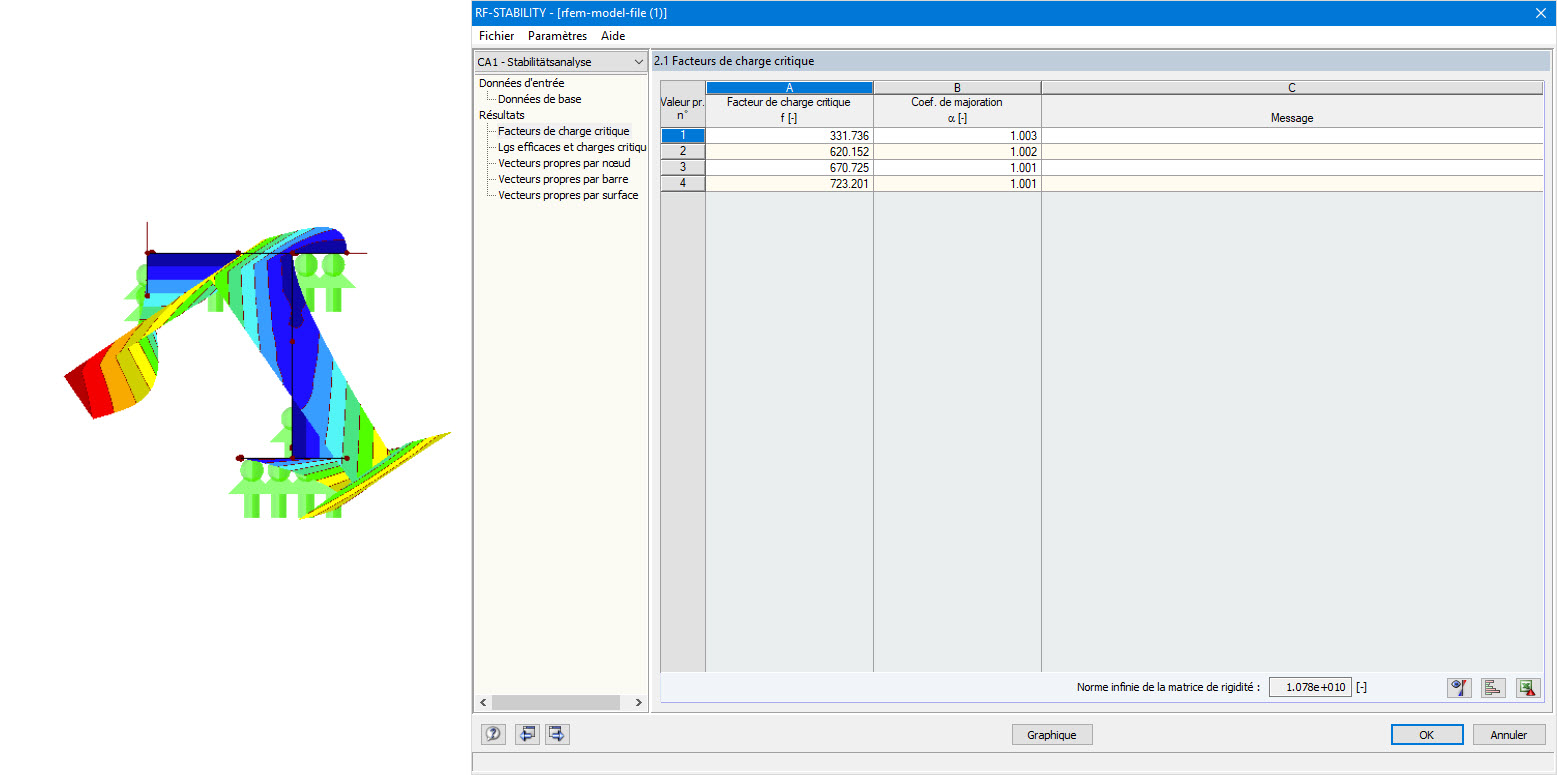1557x775 pixels.
Task: Open the Aide menu
Action: 612,35
